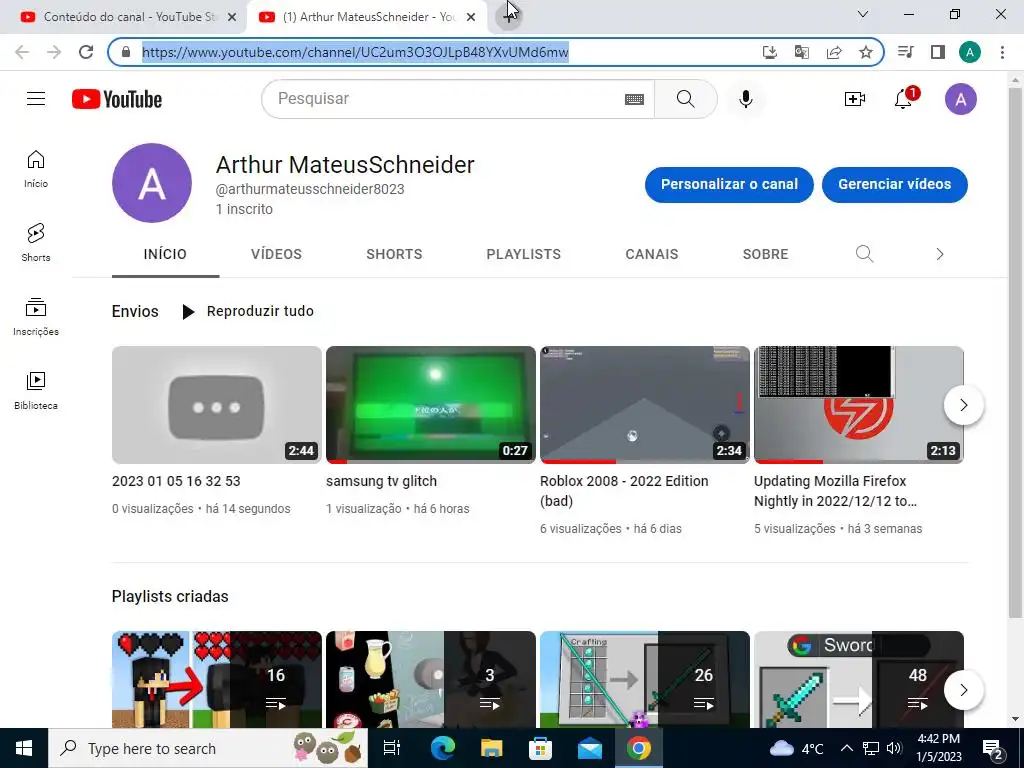Viewport: 1024px width, 768px height.
Task: Close the Conteúdo do canal browser tab
Action: tap(232, 17)
